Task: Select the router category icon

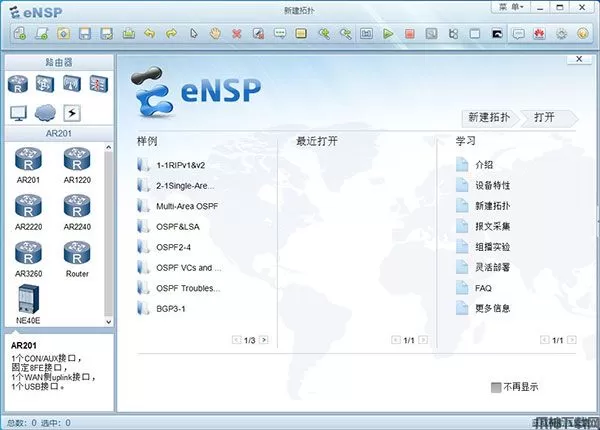Action: coord(18,84)
